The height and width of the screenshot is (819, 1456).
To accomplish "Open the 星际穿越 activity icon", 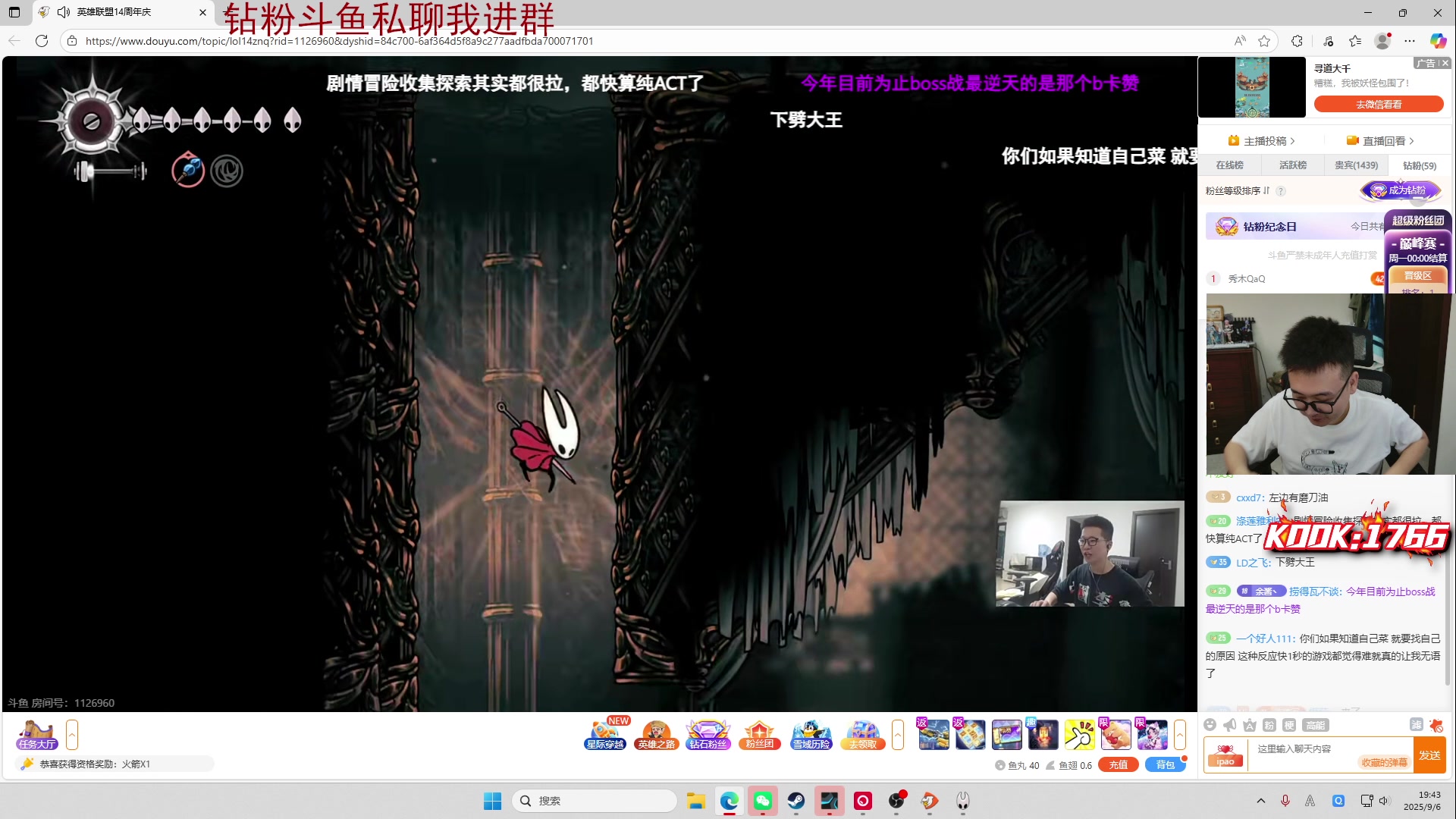I will [605, 734].
